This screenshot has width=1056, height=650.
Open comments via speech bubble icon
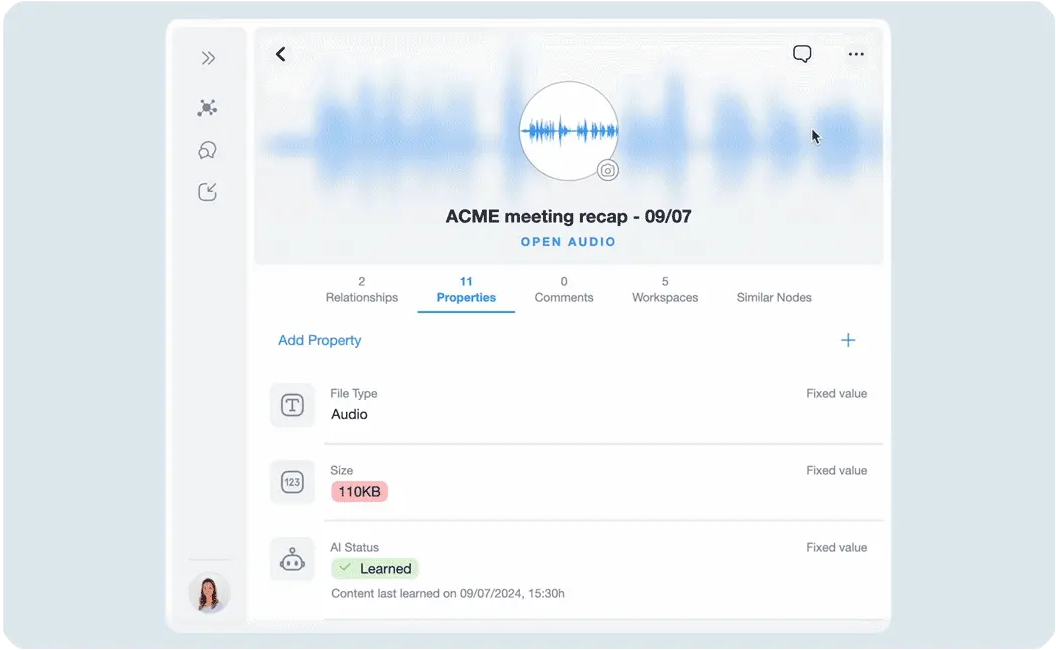(x=802, y=54)
